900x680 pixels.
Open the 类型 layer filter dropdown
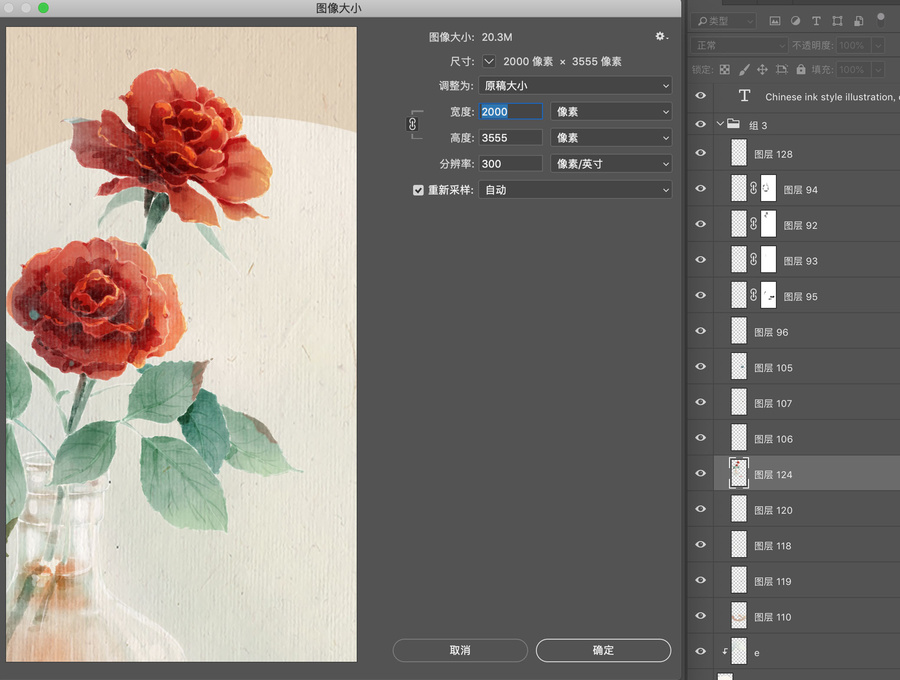pos(723,21)
